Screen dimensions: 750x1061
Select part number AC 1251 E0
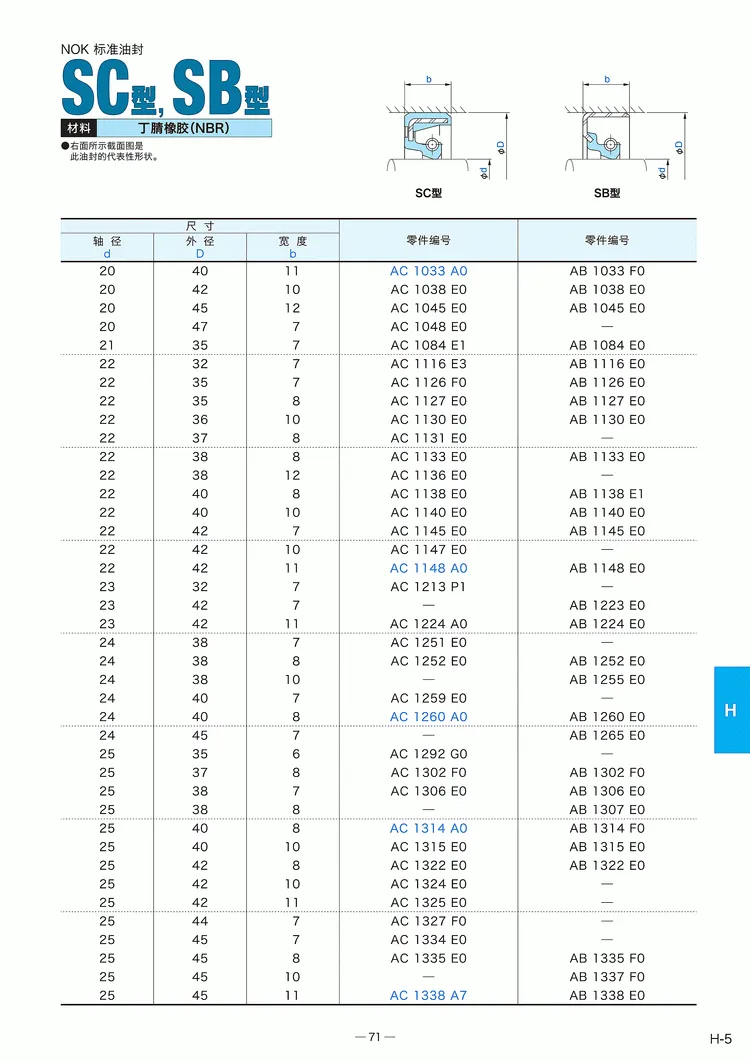(428, 643)
